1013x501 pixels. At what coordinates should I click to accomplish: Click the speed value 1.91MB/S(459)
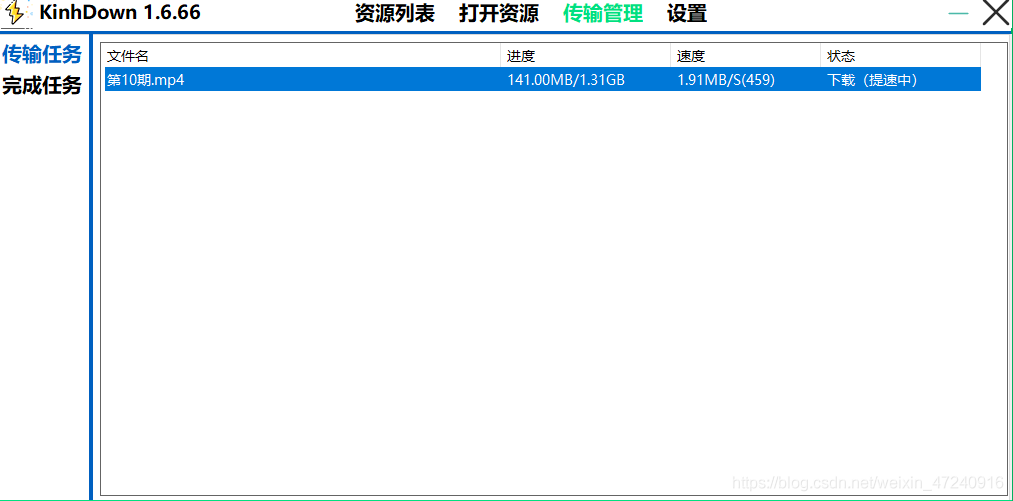[726, 80]
